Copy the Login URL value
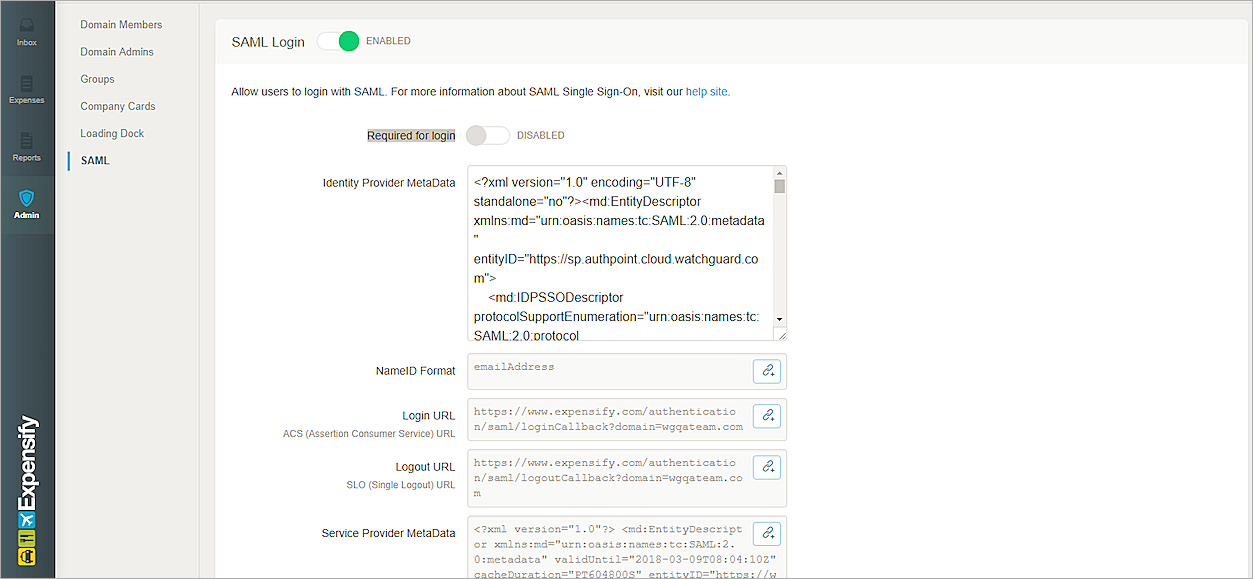Viewport: 1253px width, 579px height. pyautogui.click(x=766, y=415)
